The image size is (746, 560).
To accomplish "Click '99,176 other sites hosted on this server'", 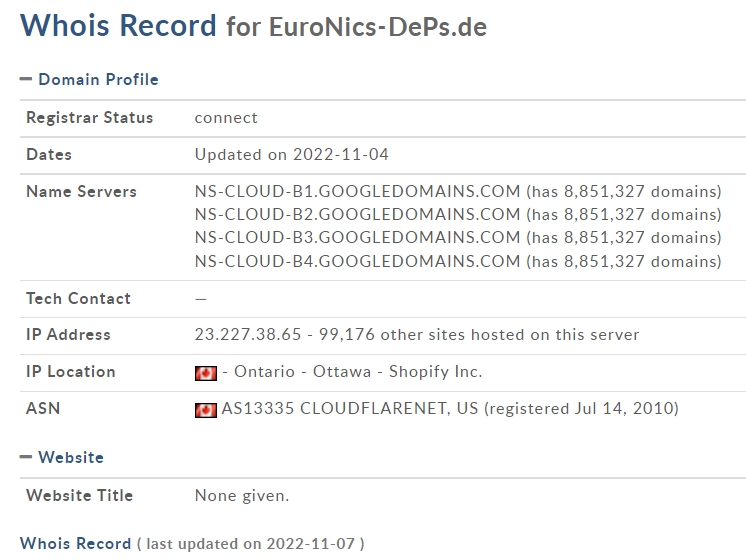I will pos(479,334).
